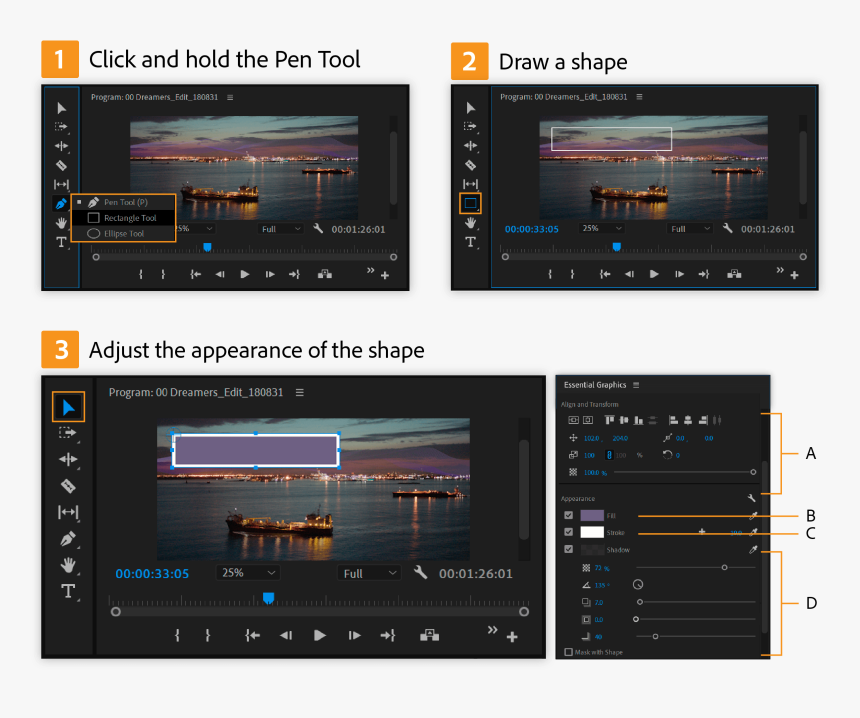Expand button overflow chevrons in step 3 monitor
This screenshot has height=718, width=860.
[x=493, y=630]
